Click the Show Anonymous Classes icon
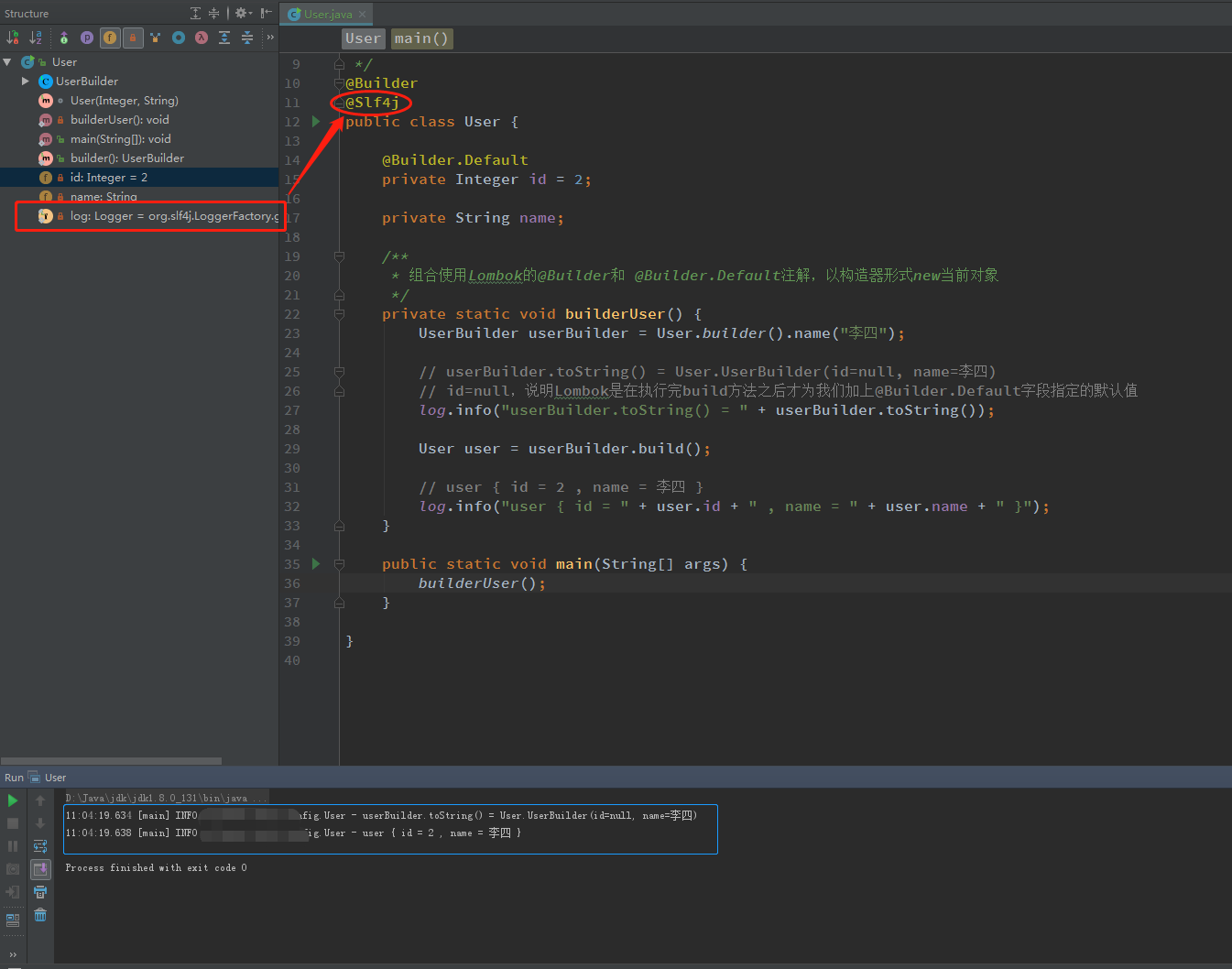 [179, 38]
